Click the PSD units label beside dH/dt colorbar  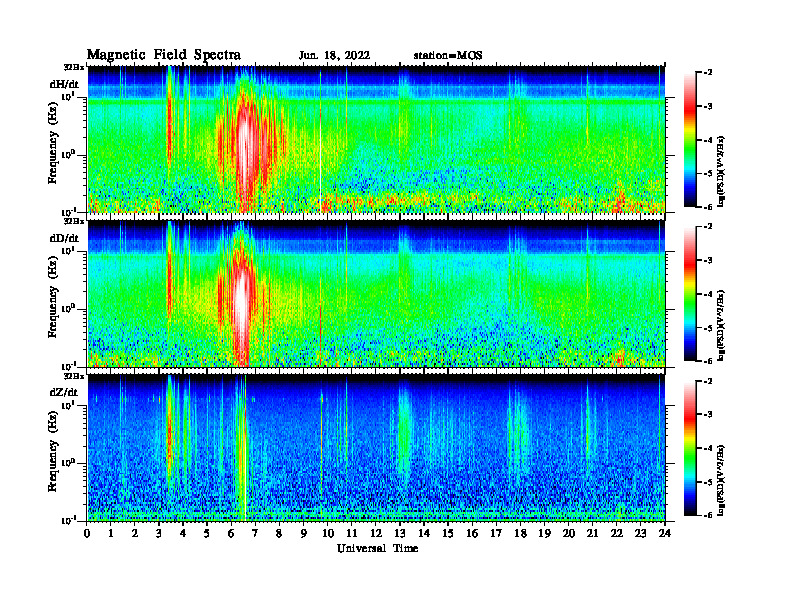pos(721,171)
